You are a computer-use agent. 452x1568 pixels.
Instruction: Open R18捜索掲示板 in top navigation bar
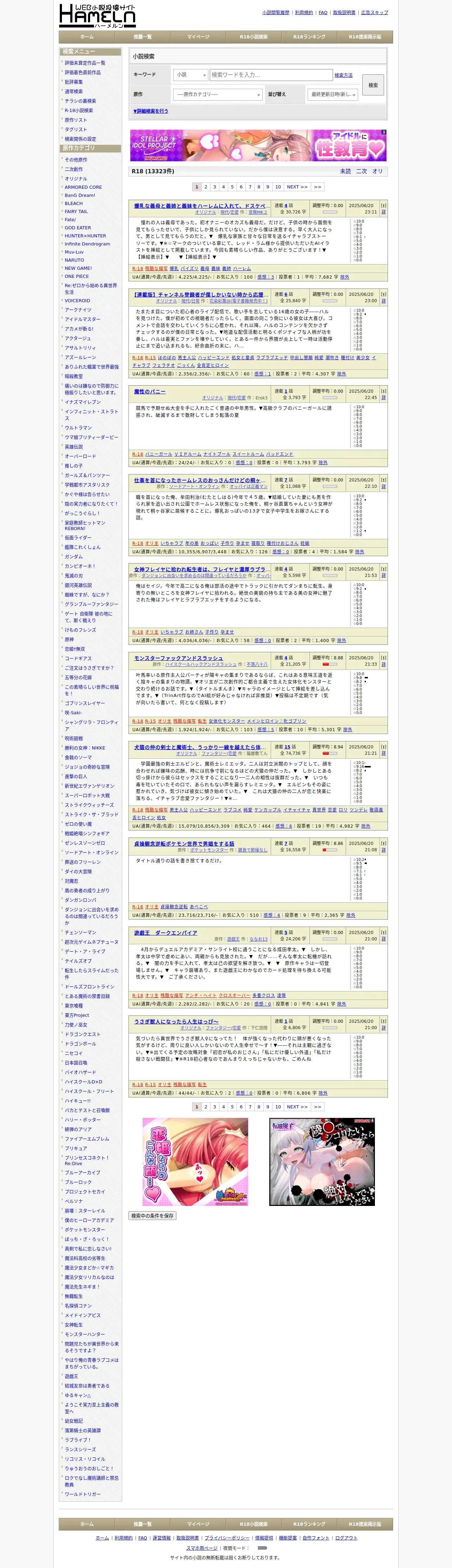tap(365, 37)
